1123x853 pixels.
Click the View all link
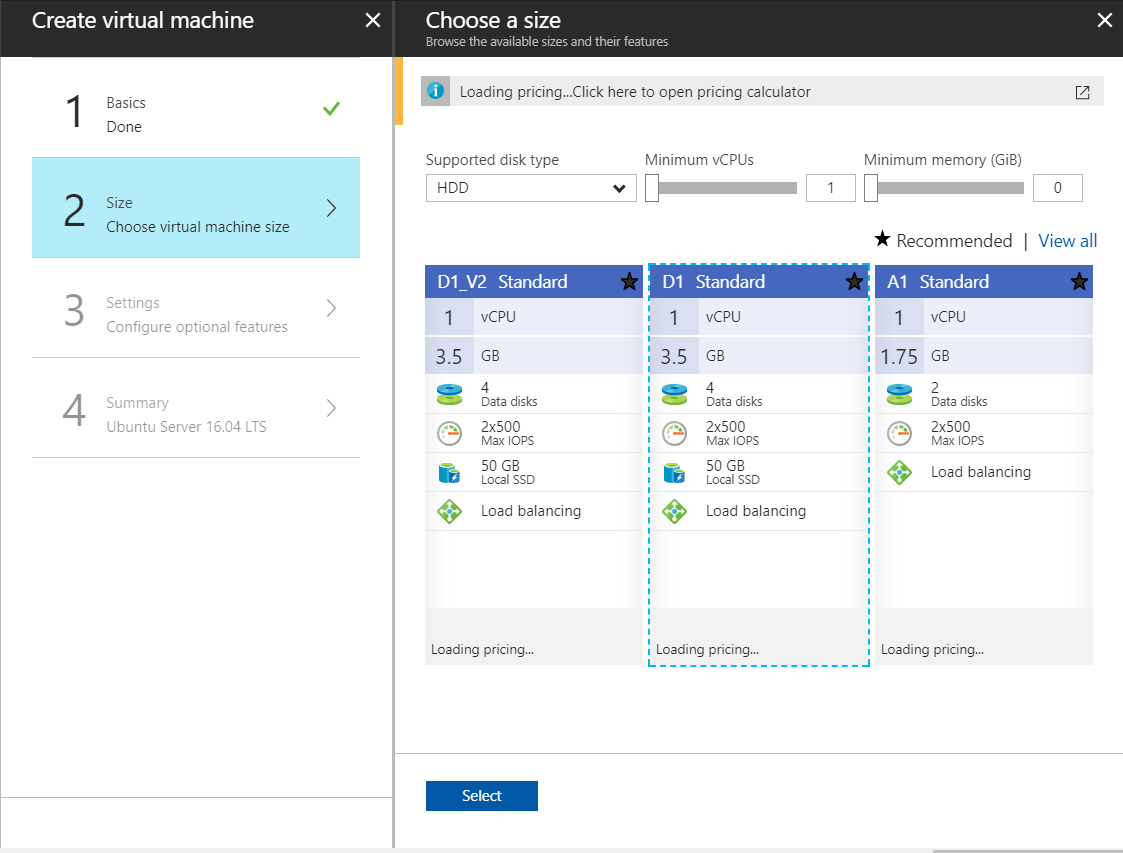tap(1067, 241)
